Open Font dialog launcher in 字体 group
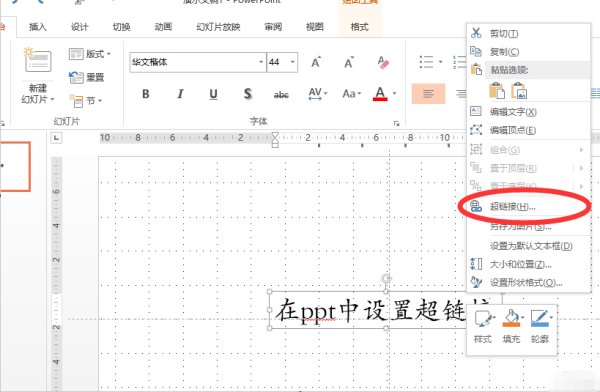Viewport: 600px width, 392px height. pyautogui.click(x=396, y=123)
